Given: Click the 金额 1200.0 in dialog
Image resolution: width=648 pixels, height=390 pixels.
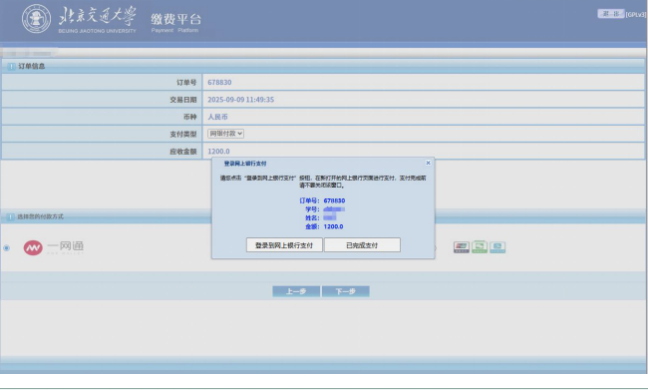Looking at the screenshot, I should [324, 226].
